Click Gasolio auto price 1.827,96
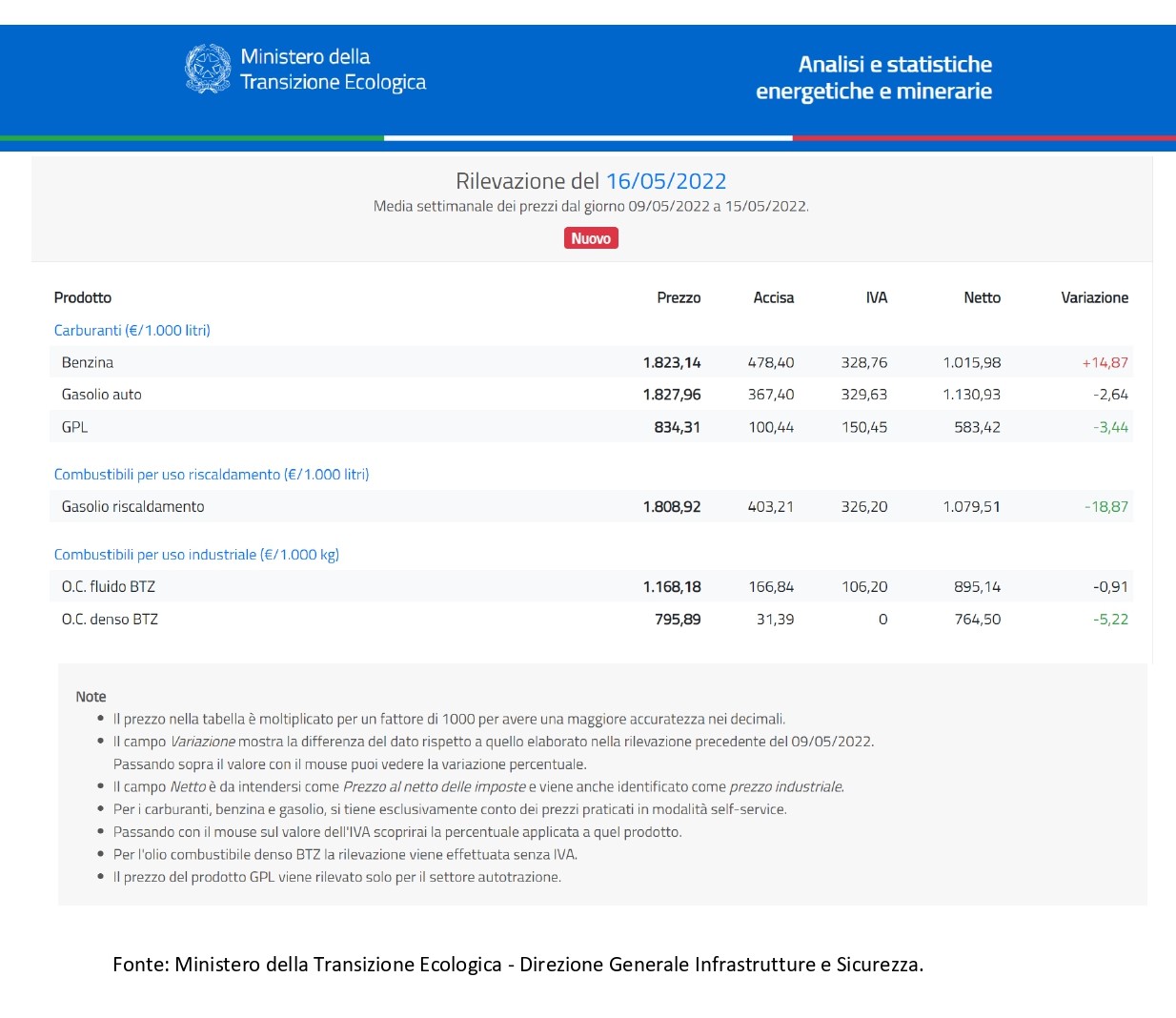This screenshot has width=1176, height=1018. pyautogui.click(x=672, y=394)
